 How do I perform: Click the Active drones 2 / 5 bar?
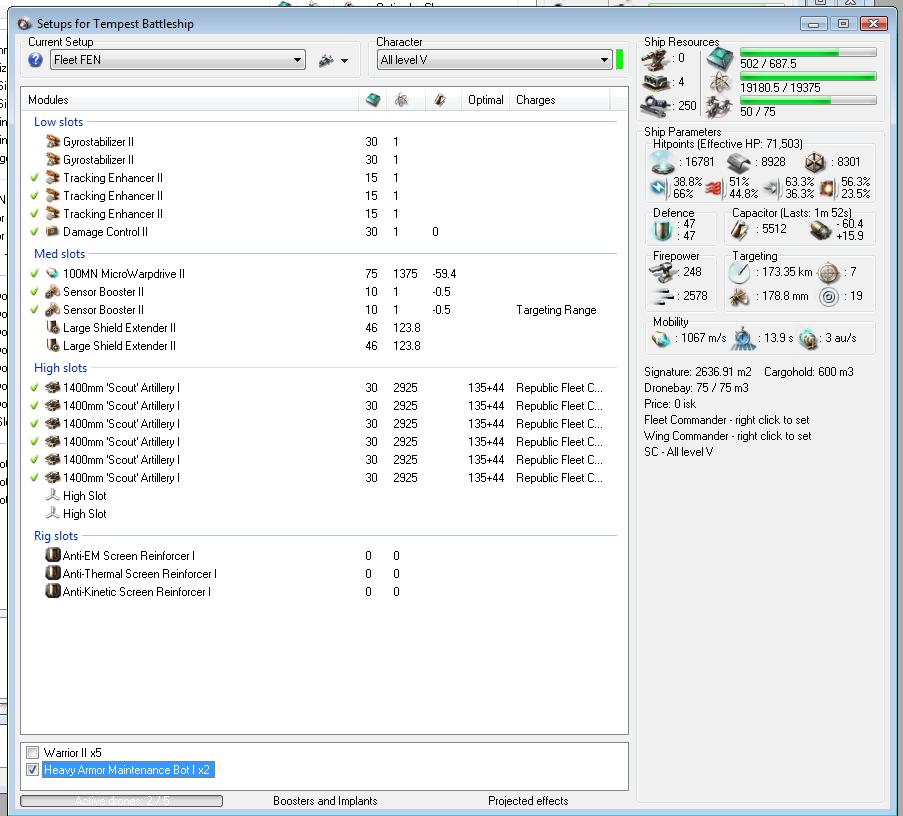122,801
